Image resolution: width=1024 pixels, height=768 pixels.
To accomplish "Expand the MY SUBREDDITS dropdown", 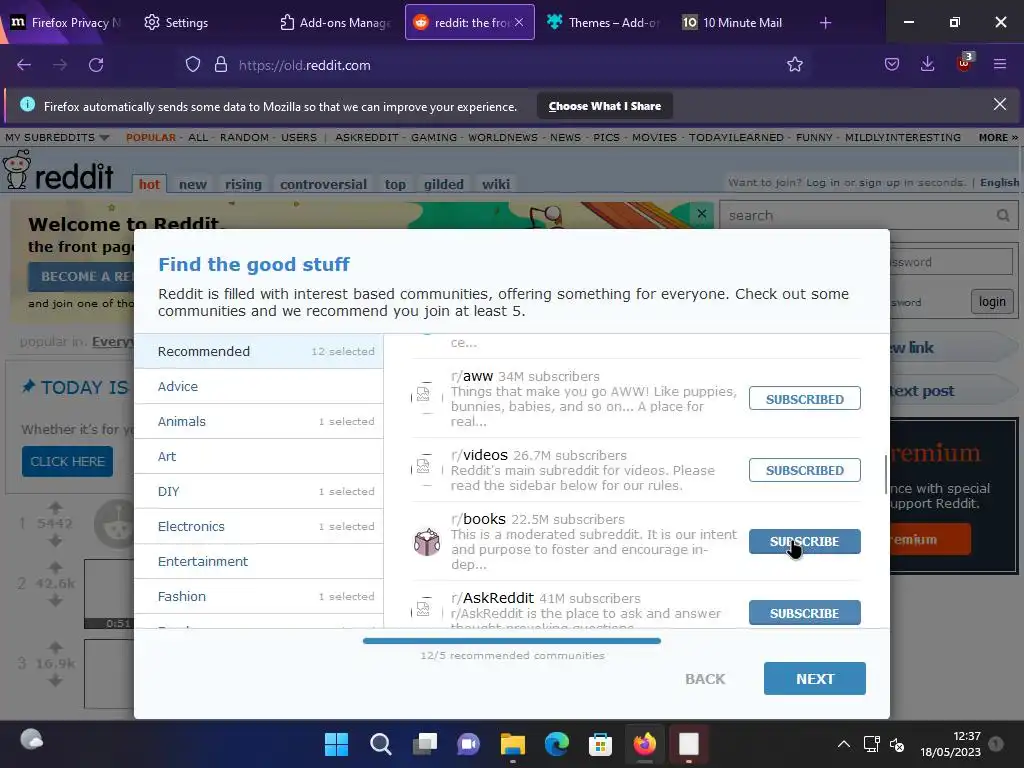I will tap(57, 137).
